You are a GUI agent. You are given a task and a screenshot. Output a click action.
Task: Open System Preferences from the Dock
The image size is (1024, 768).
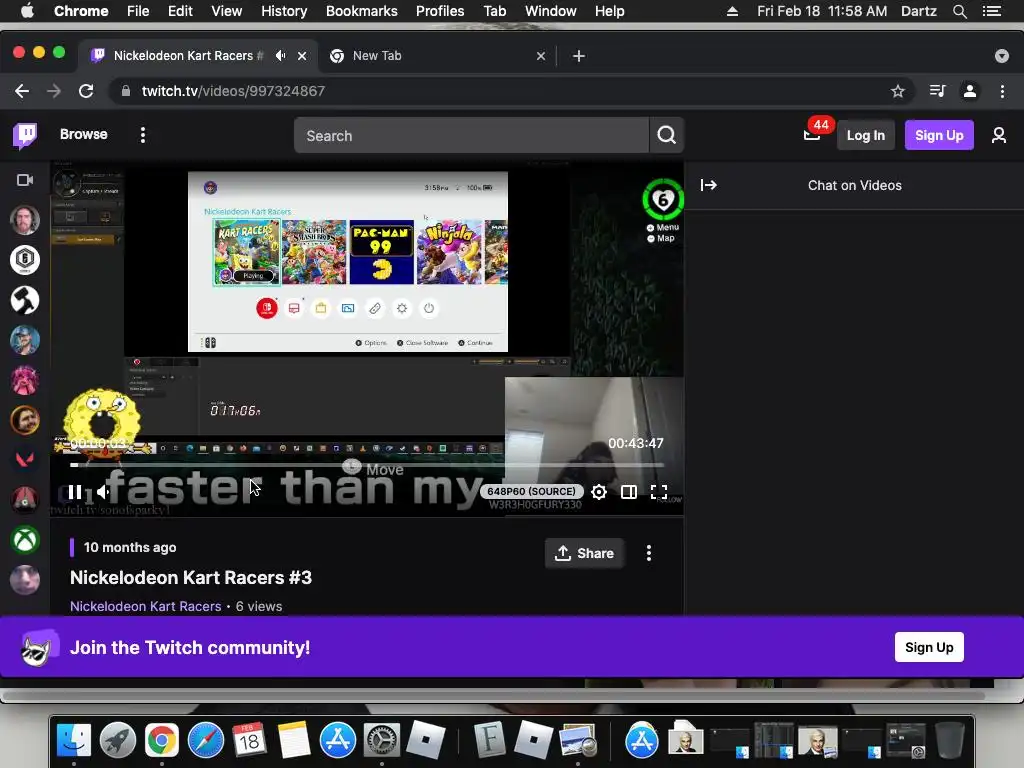(x=381, y=740)
